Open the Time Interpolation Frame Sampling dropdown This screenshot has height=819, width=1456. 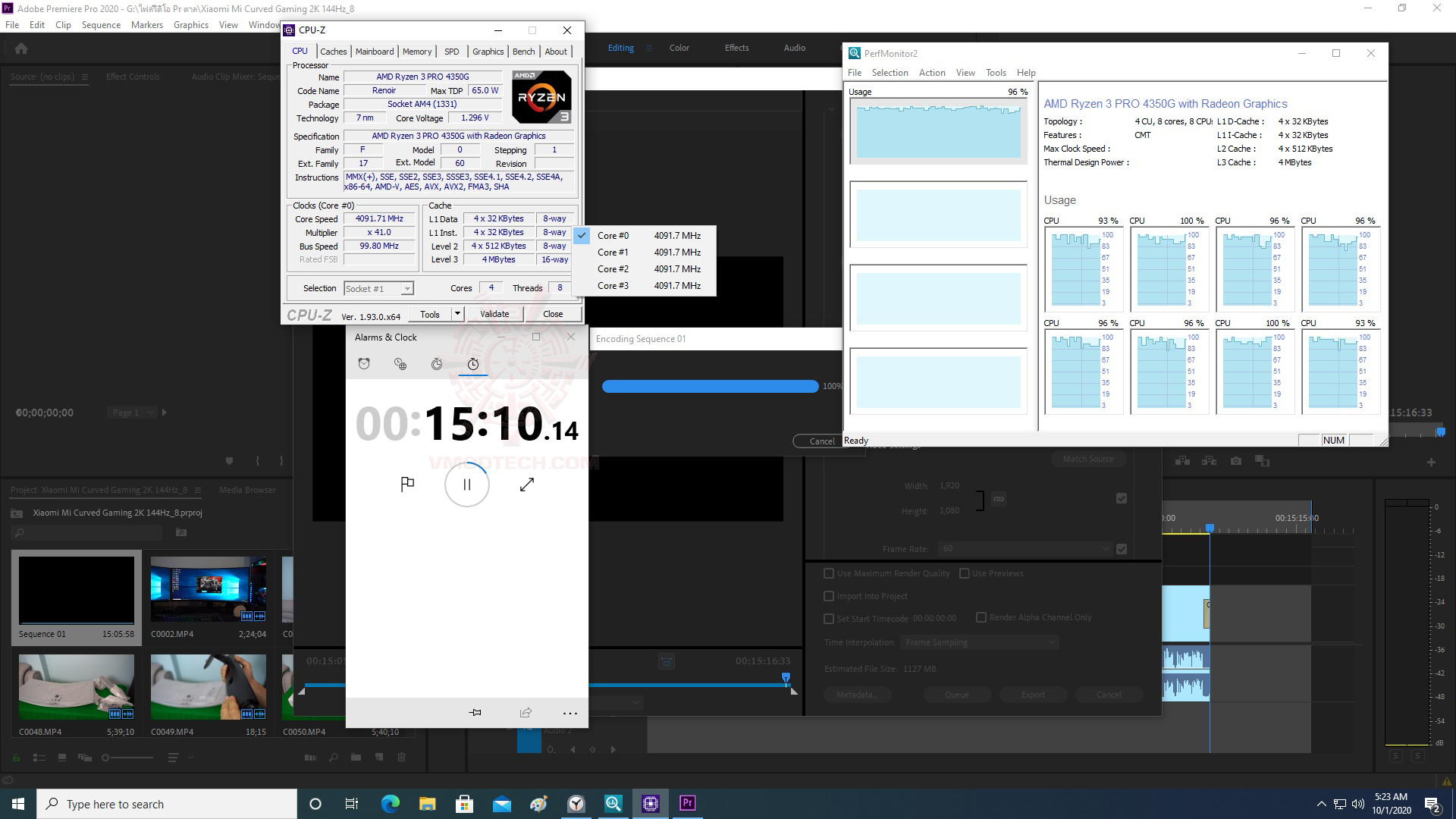980,642
